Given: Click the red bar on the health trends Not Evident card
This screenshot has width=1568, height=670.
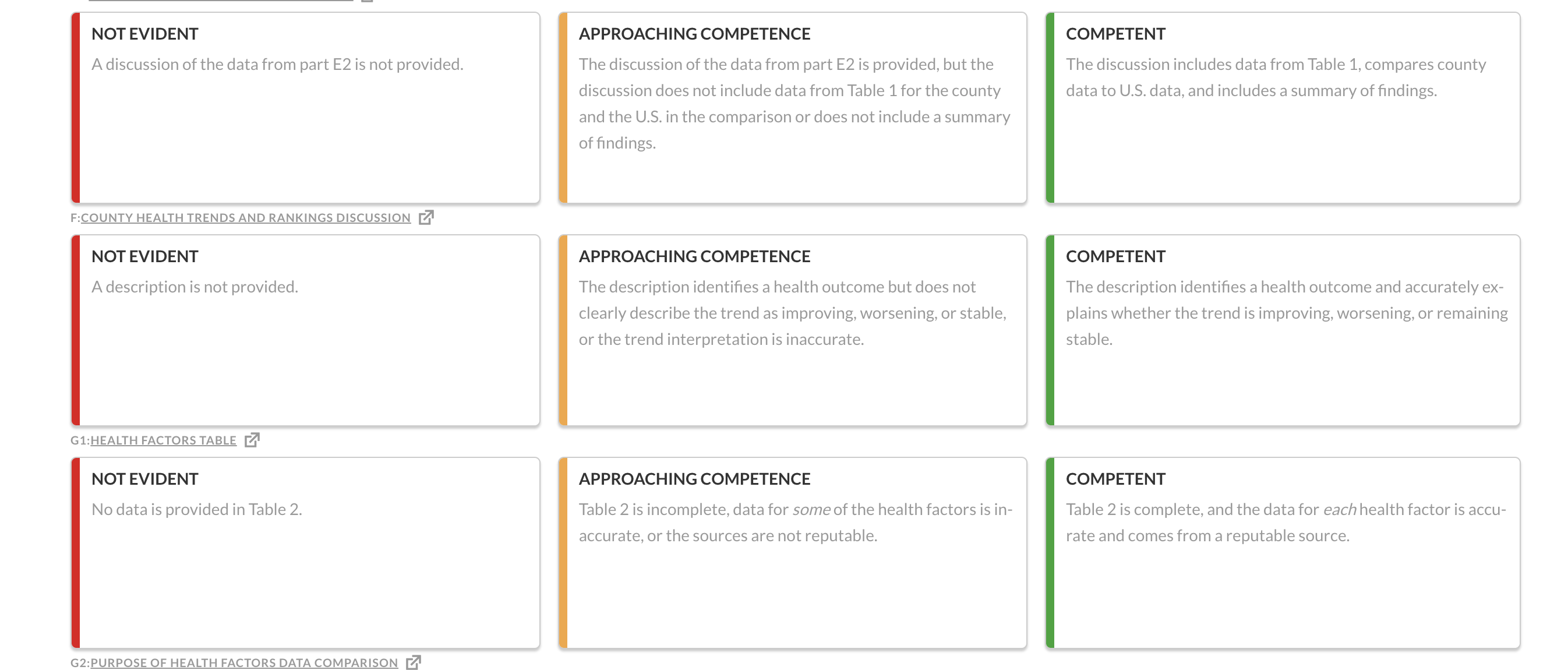Looking at the screenshot, I should (76, 330).
